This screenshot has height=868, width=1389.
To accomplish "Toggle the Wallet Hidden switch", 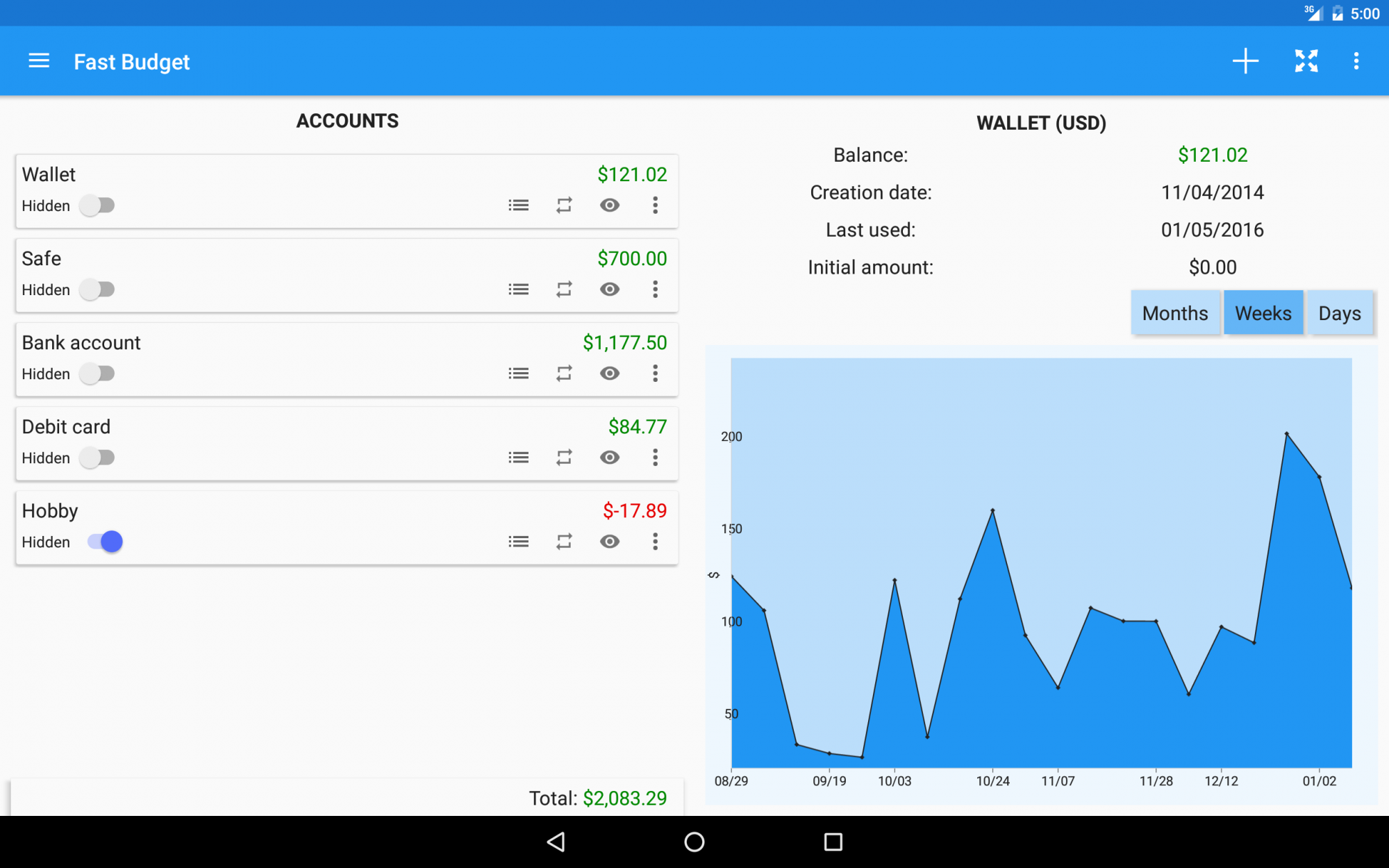I will (x=97, y=206).
